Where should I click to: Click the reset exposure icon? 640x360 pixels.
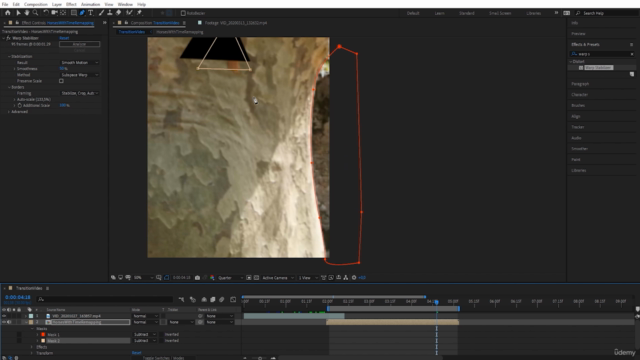[x=354, y=278]
